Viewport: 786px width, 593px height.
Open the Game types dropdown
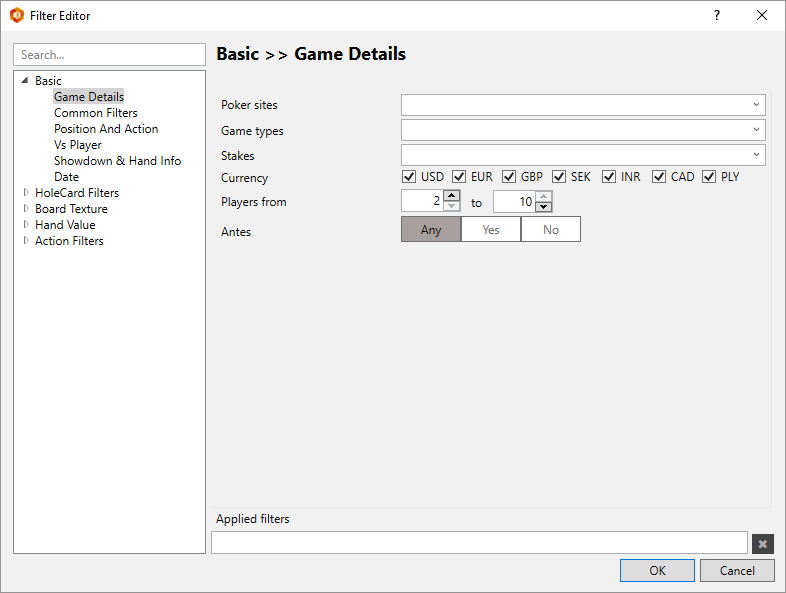pos(583,130)
